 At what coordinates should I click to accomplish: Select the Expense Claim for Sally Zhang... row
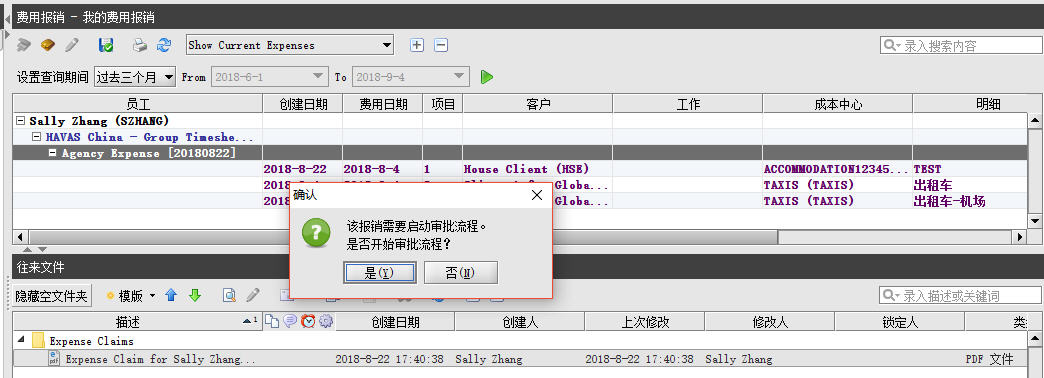[521, 359]
